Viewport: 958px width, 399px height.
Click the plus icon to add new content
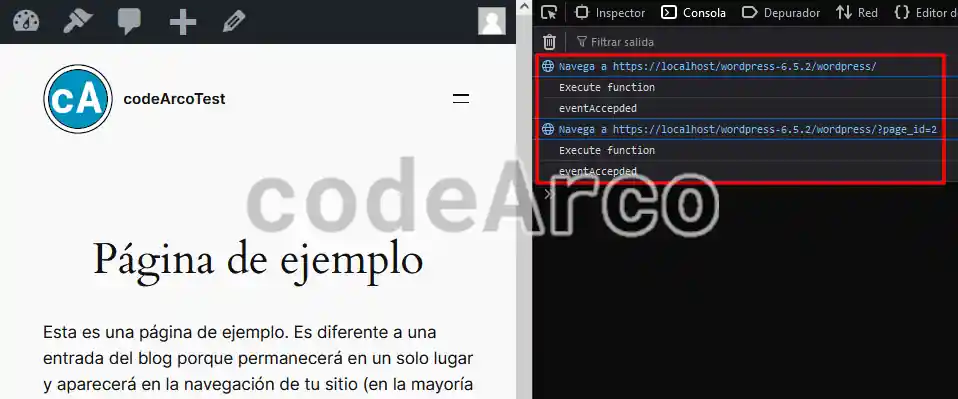[x=183, y=22]
